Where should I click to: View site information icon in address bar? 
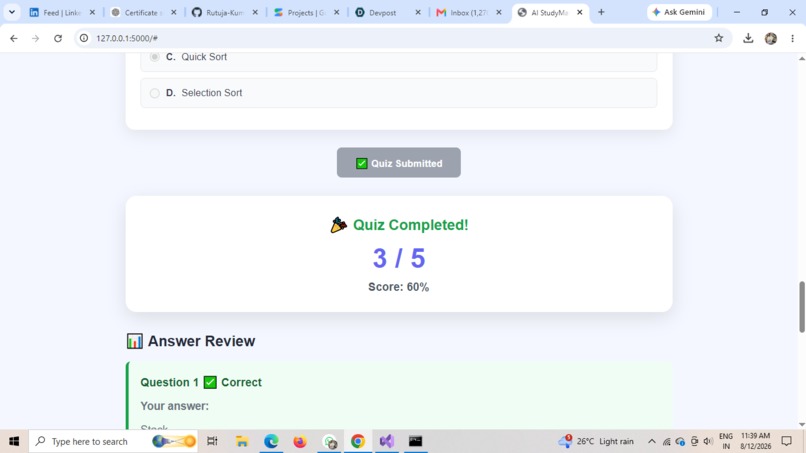84,38
